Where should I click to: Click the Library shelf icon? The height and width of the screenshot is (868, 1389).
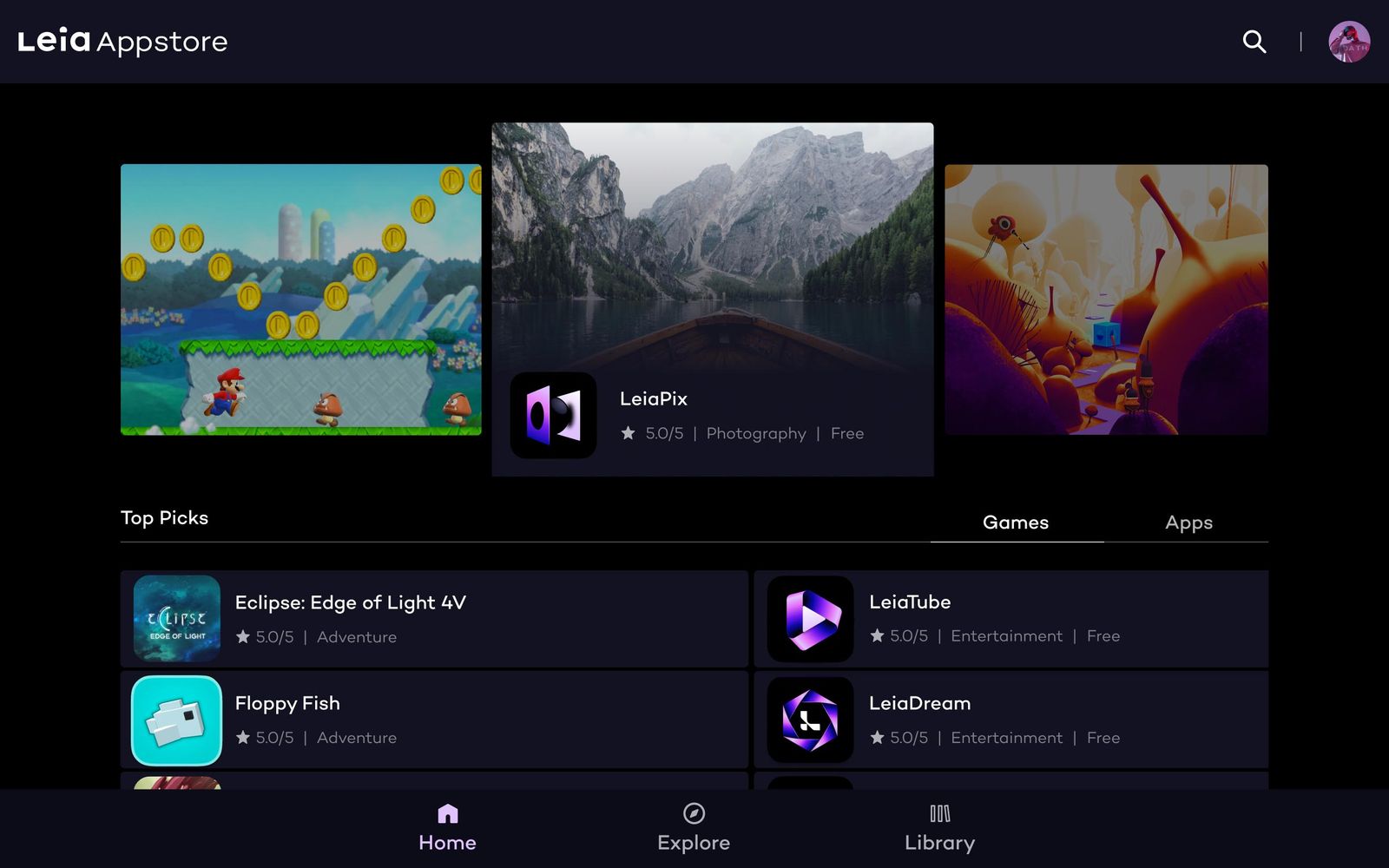[940, 813]
